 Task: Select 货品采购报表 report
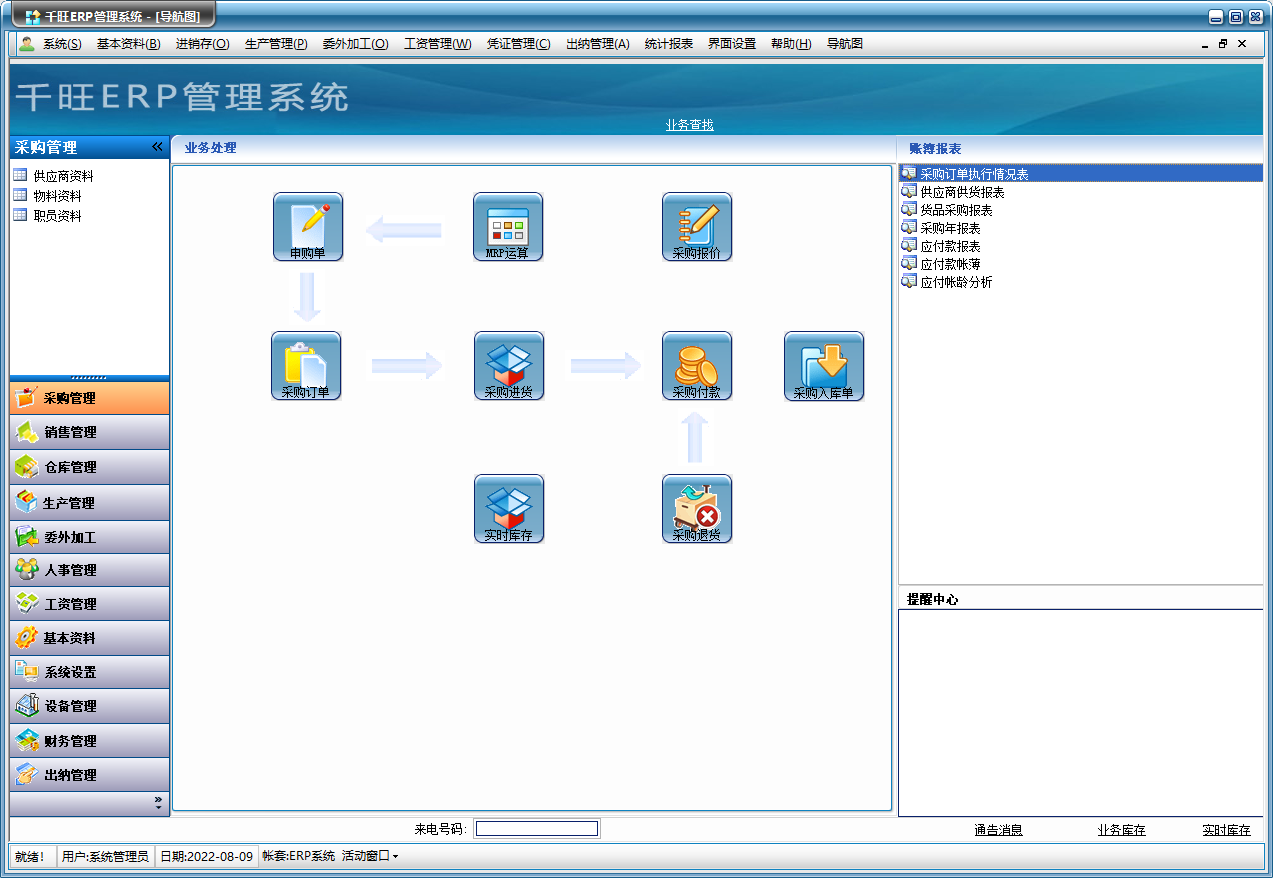click(957, 210)
